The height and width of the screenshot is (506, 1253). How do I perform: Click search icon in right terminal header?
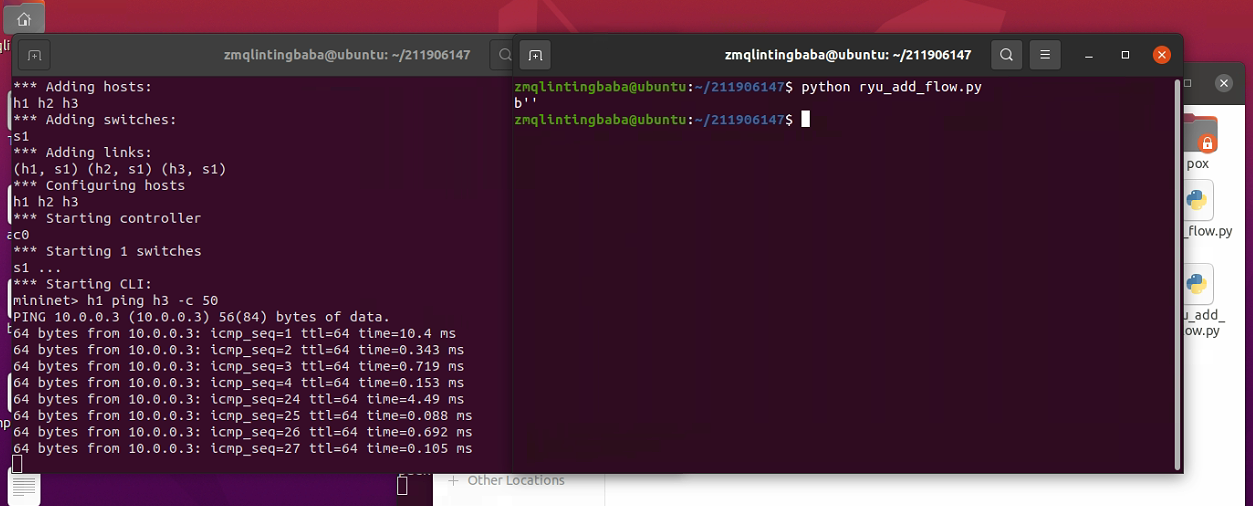[1007, 55]
